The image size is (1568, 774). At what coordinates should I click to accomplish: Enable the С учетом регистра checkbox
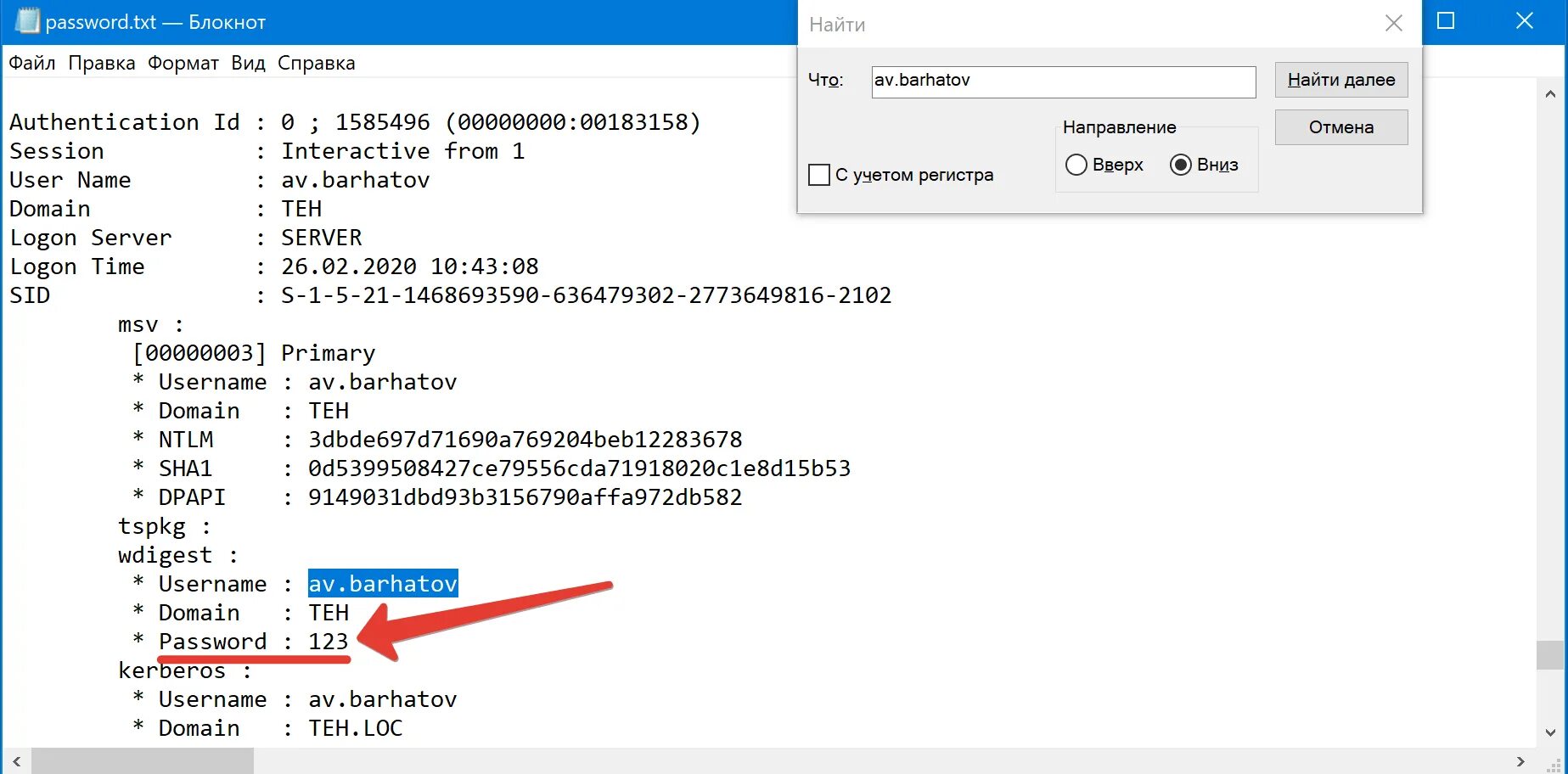[x=819, y=175]
